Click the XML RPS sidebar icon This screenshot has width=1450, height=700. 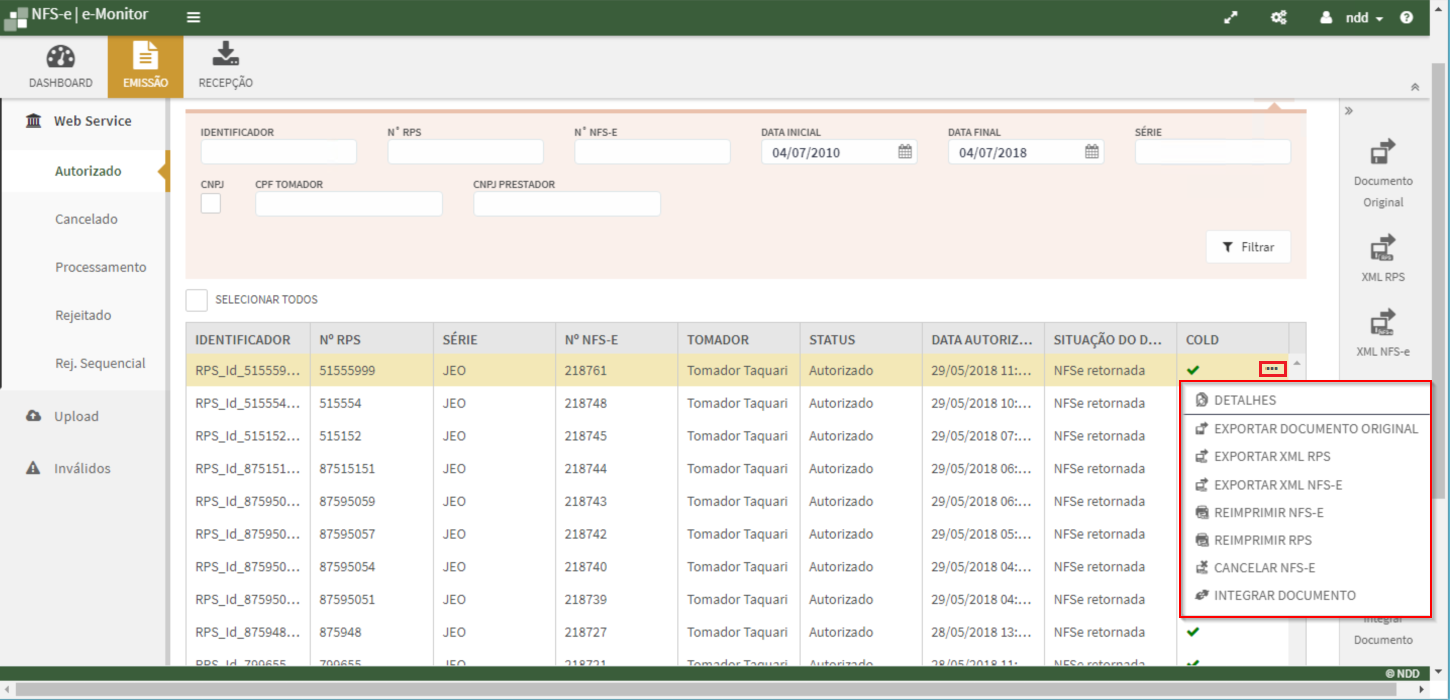point(1383,247)
